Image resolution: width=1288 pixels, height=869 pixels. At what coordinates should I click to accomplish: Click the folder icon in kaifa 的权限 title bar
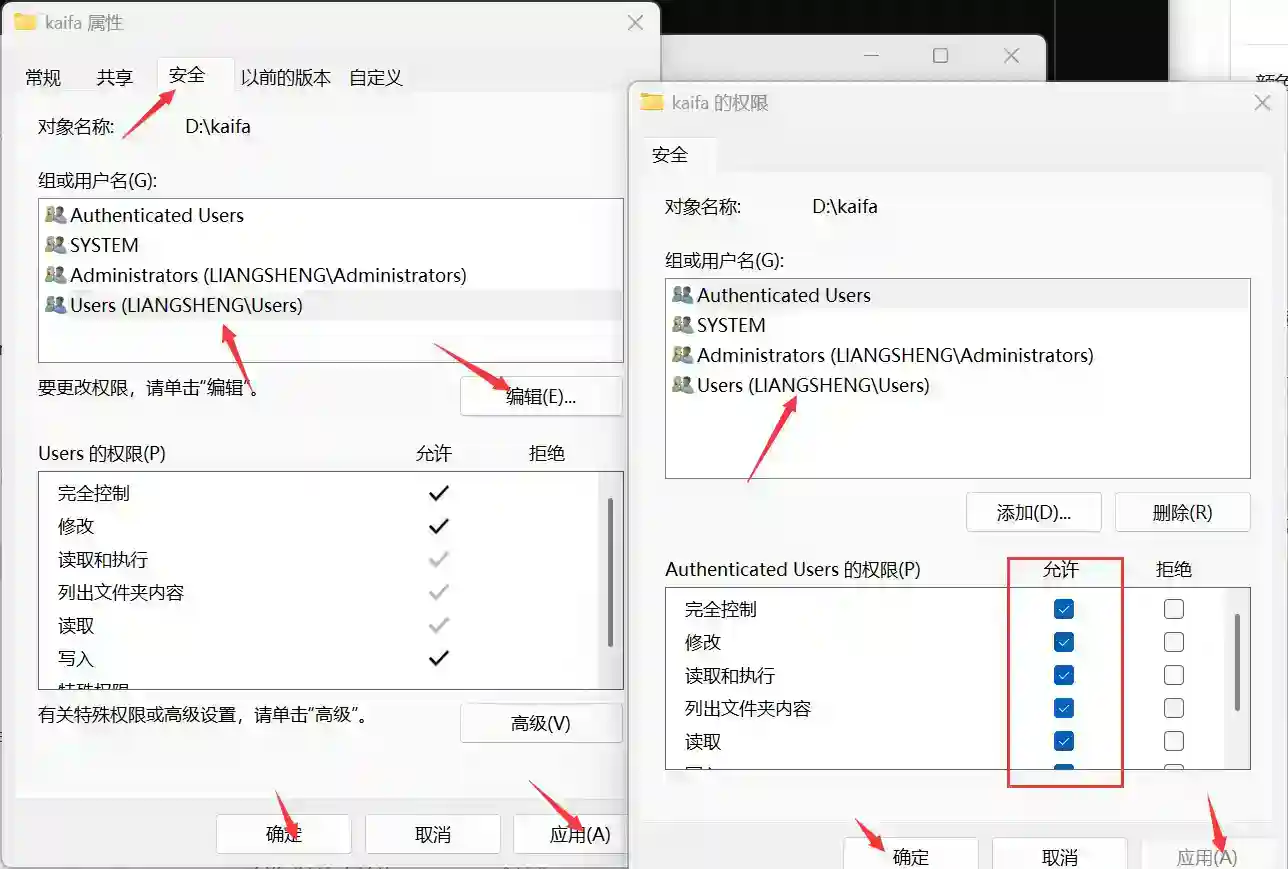652,102
